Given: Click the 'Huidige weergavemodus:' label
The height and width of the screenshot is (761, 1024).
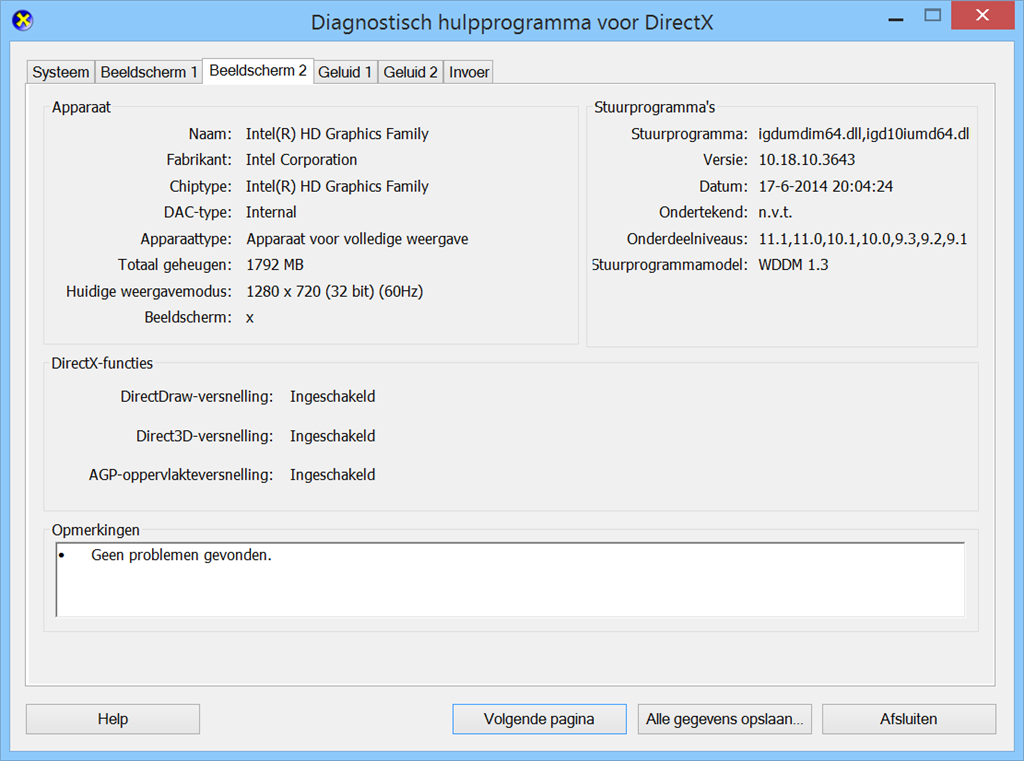Looking at the screenshot, I should (x=149, y=291).
